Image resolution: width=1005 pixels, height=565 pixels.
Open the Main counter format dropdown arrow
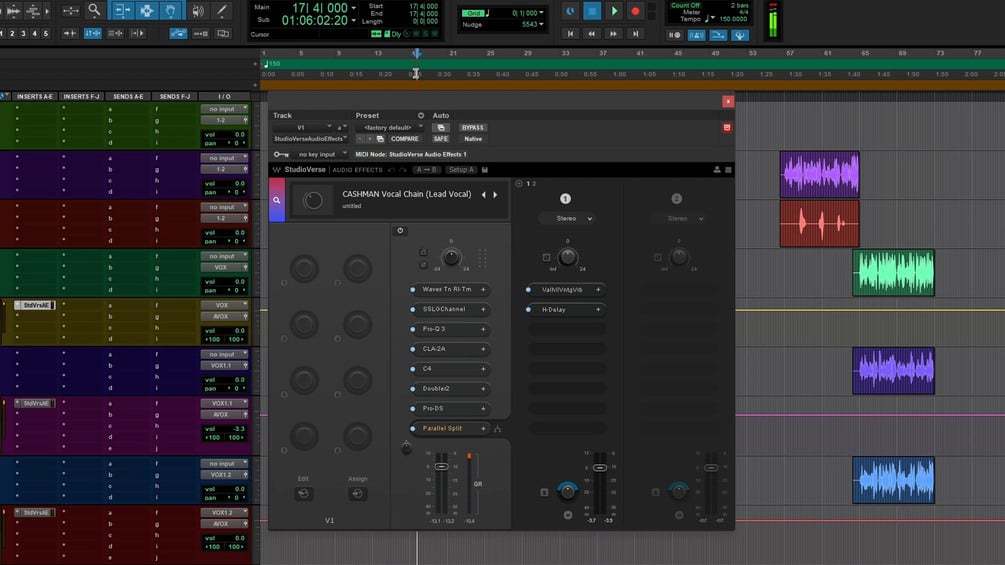(354, 8)
